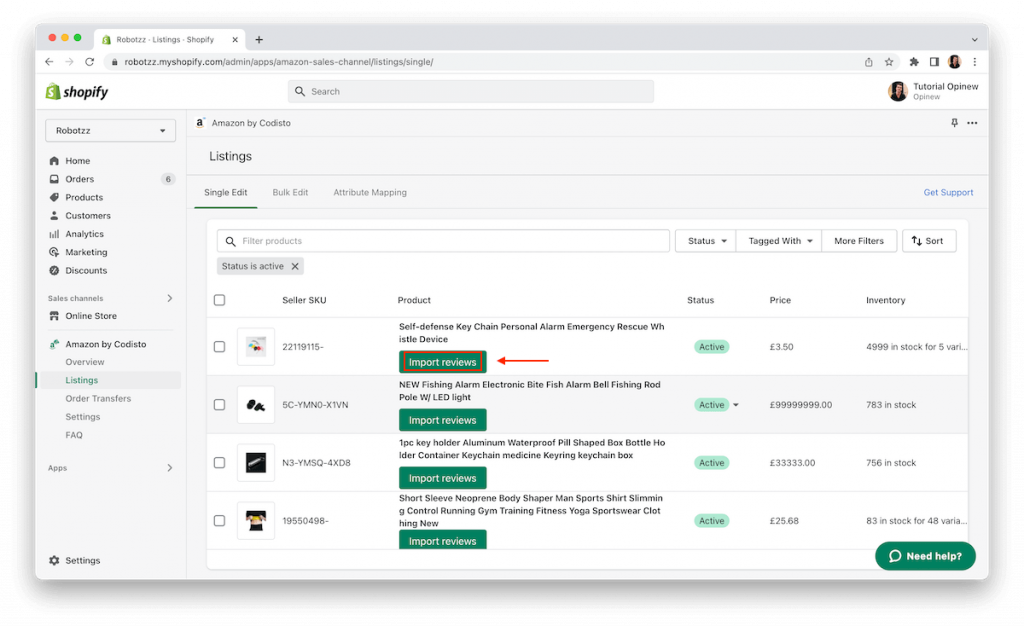The height and width of the screenshot is (626, 1024).
Task: Open Chrome three-dot menu
Action: pos(975,62)
